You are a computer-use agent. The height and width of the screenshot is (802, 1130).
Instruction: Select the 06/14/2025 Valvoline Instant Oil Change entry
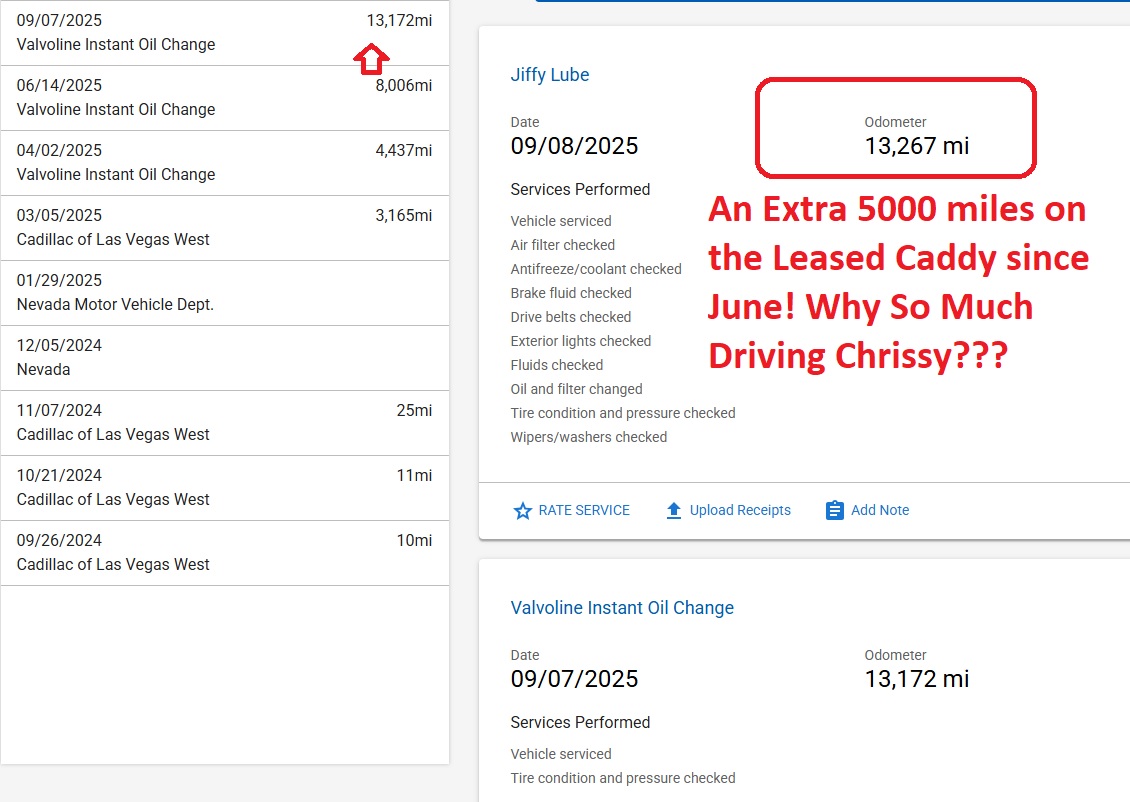[225, 98]
